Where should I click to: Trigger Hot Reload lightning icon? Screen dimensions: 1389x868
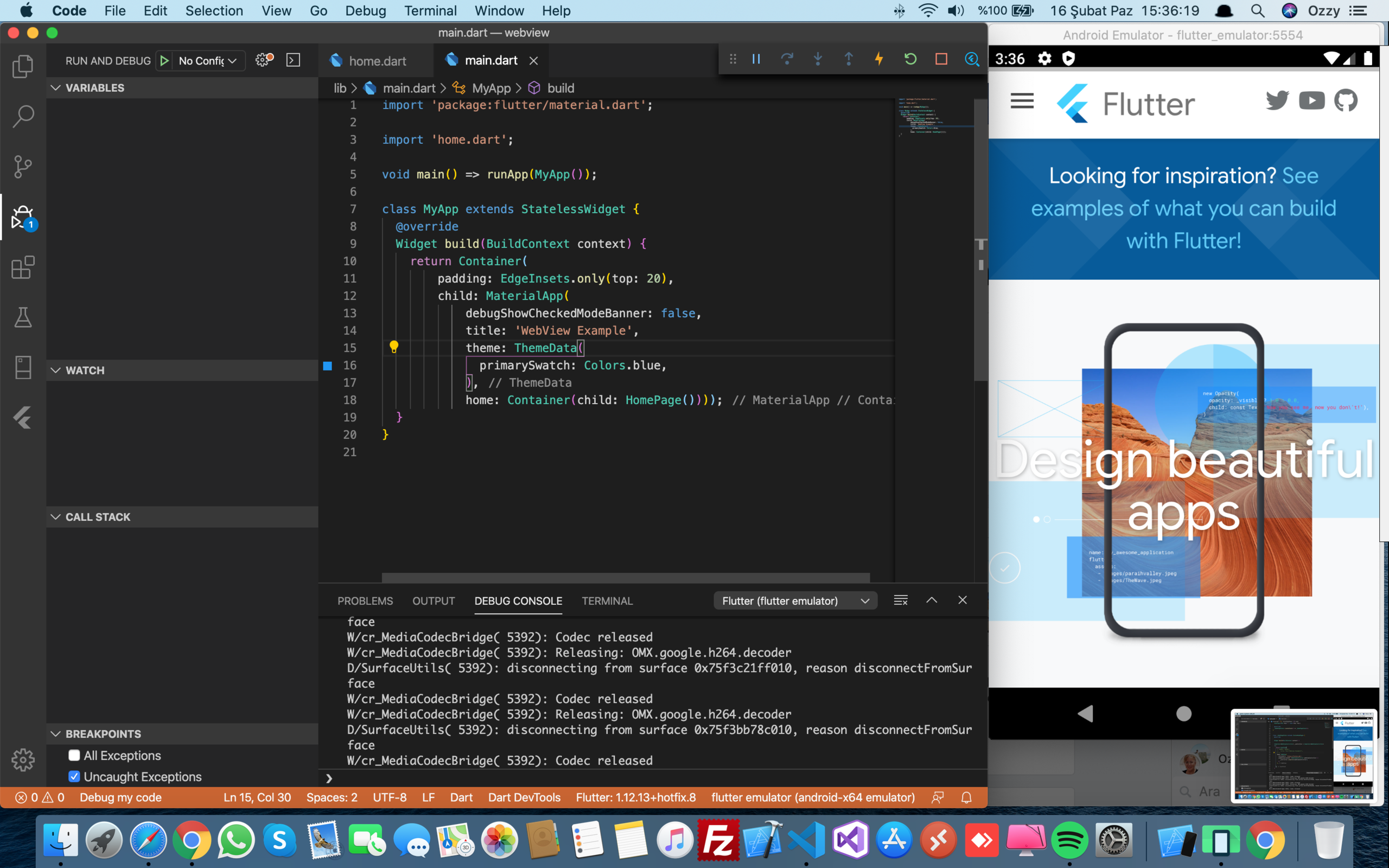click(x=879, y=59)
